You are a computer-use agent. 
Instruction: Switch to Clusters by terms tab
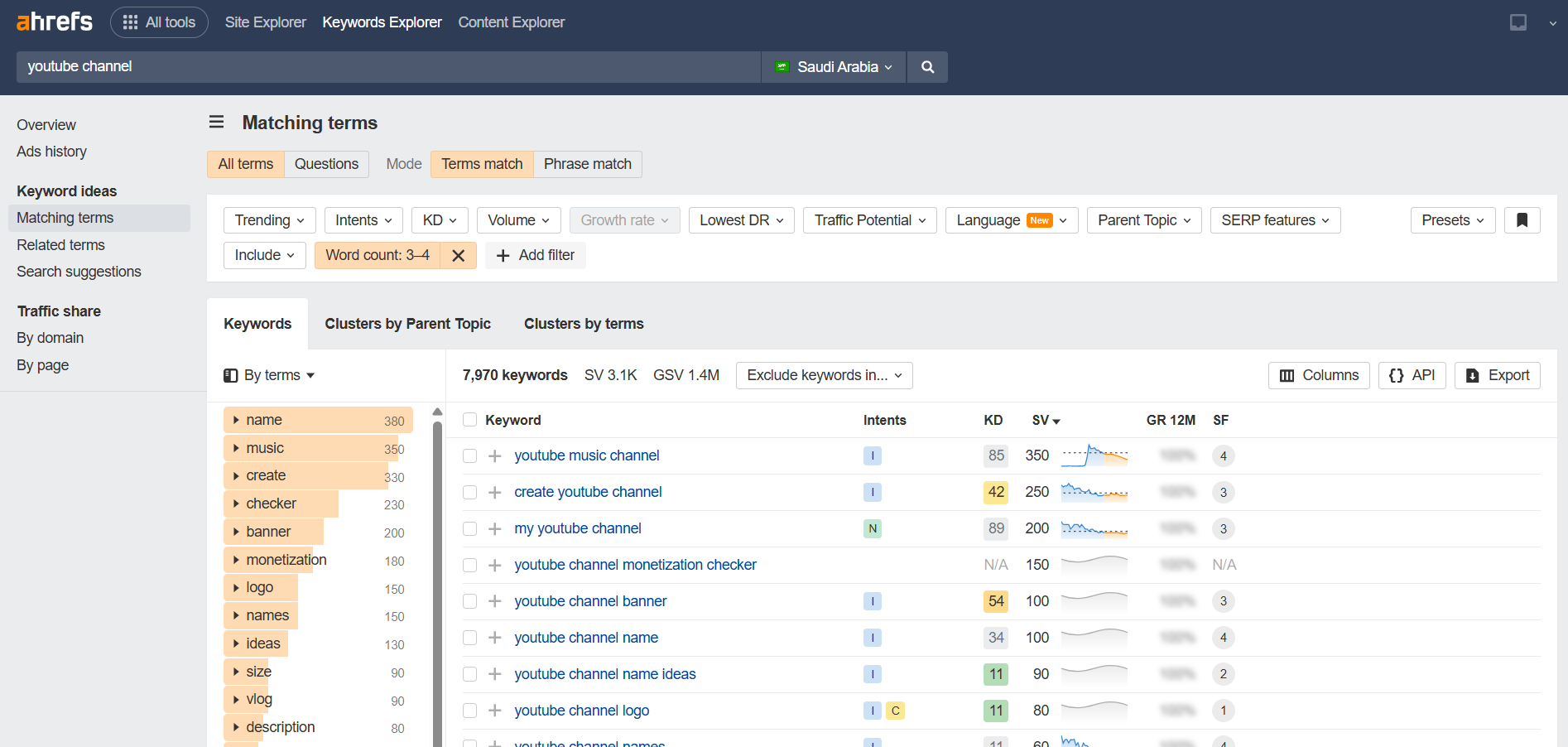pyautogui.click(x=584, y=324)
